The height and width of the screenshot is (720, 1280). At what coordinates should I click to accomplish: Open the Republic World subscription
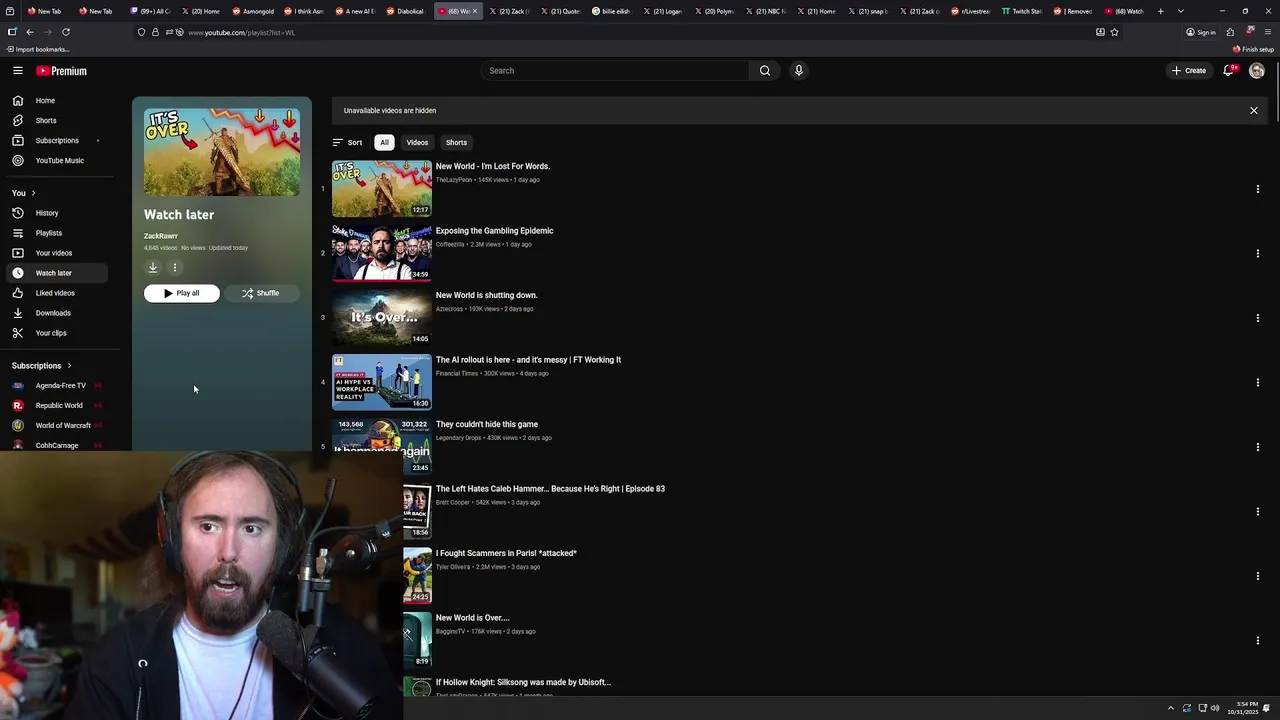click(x=59, y=406)
